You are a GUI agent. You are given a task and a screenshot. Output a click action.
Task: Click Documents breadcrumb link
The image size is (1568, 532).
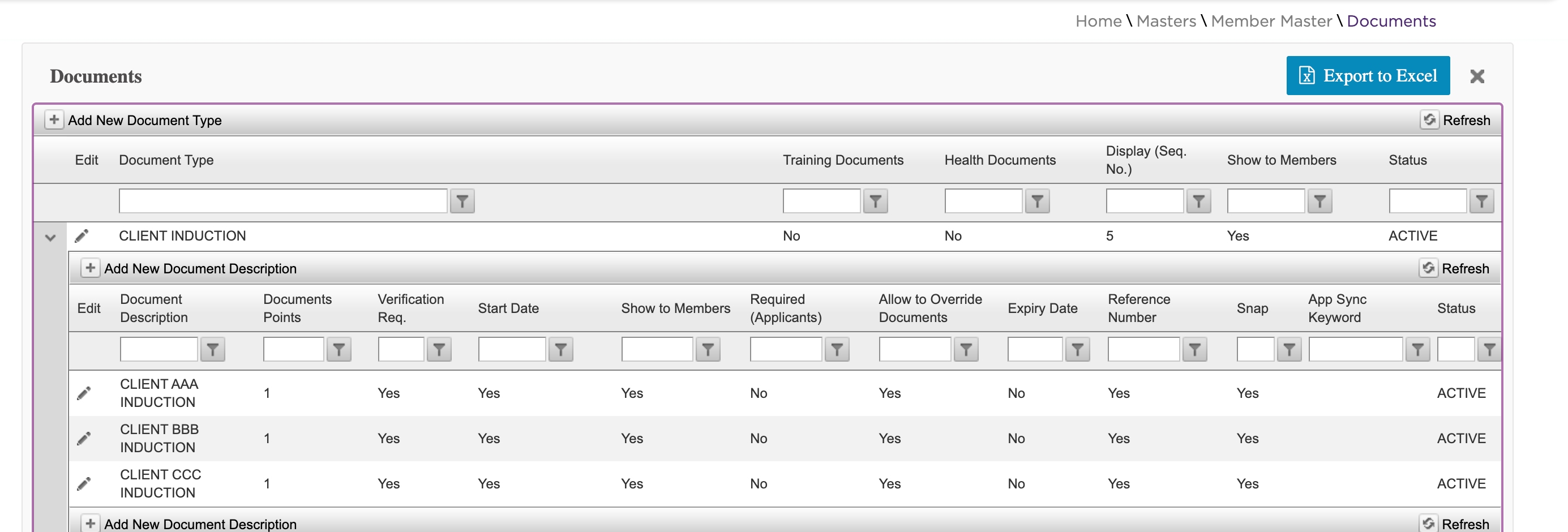pyautogui.click(x=1391, y=22)
